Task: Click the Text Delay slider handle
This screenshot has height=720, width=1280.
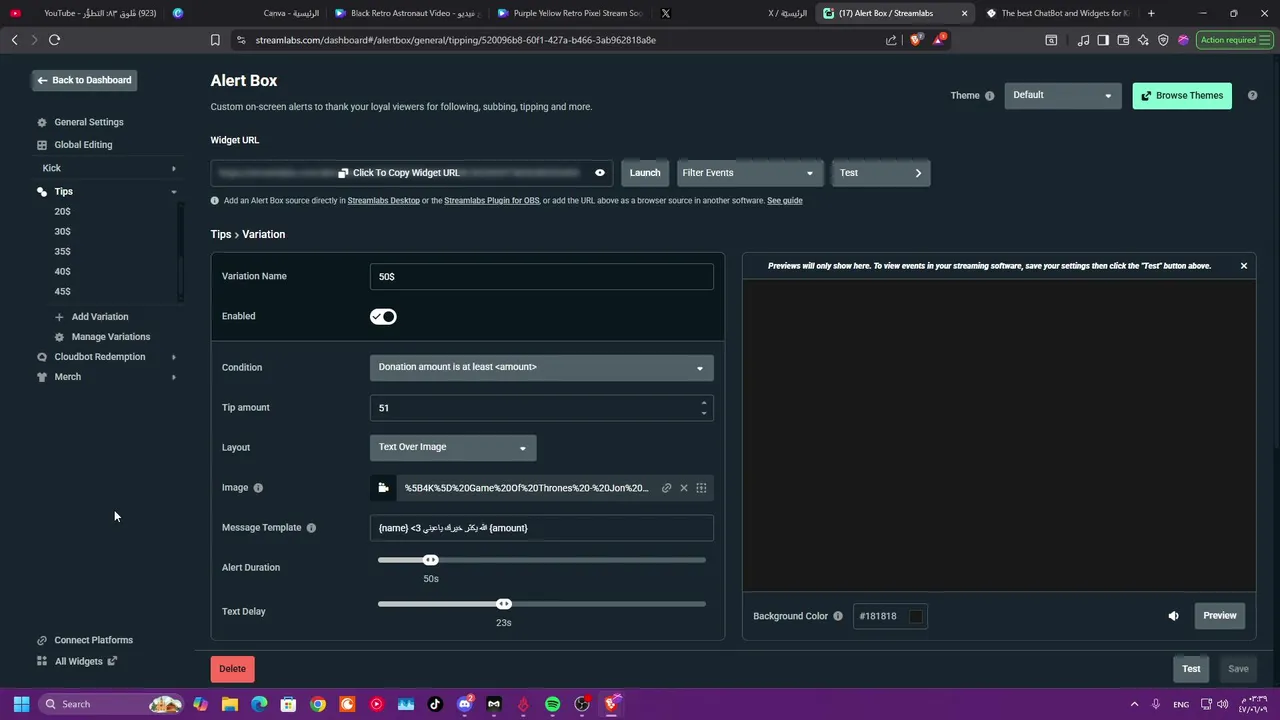Action: [504, 604]
